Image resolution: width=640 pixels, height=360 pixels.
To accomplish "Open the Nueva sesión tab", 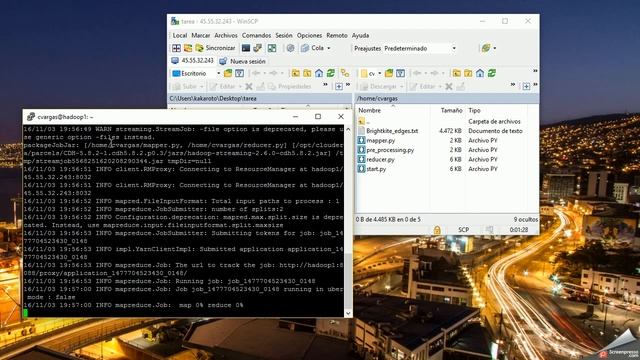I will coord(242,61).
